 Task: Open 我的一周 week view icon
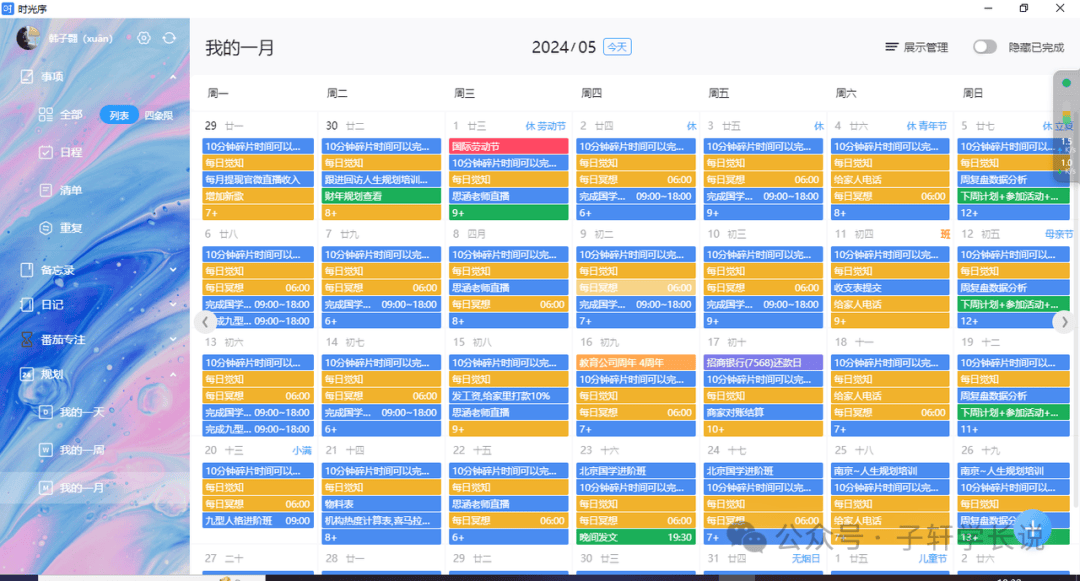[x=45, y=450]
